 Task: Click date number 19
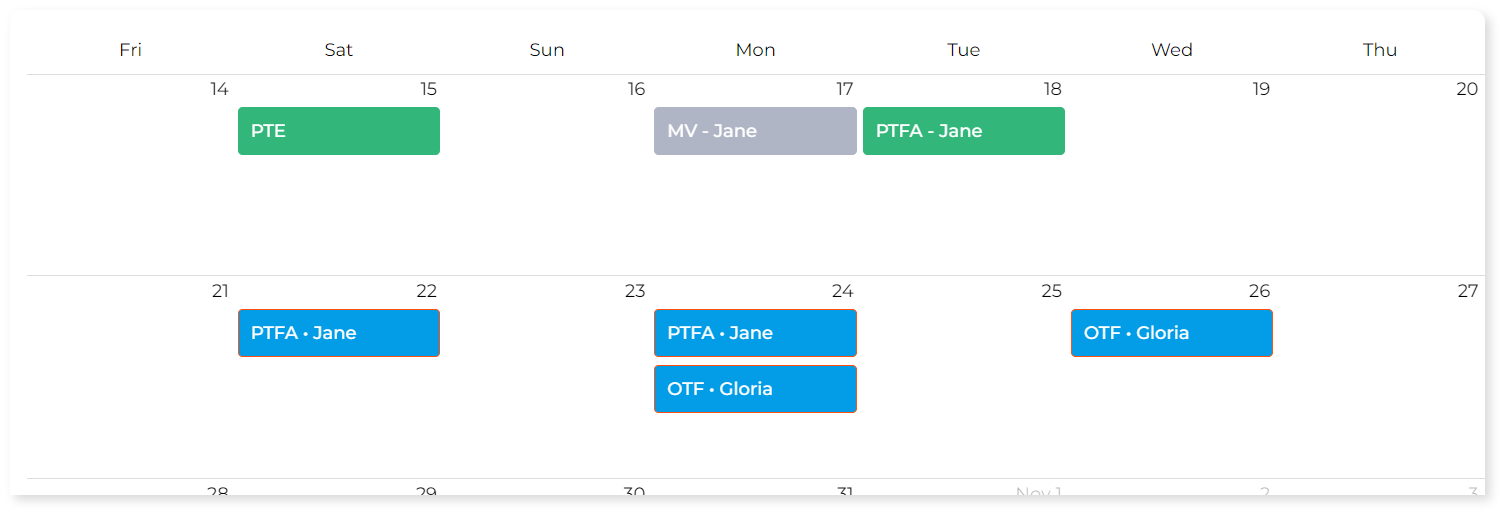pyautogui.click(x=1261, y=90)
